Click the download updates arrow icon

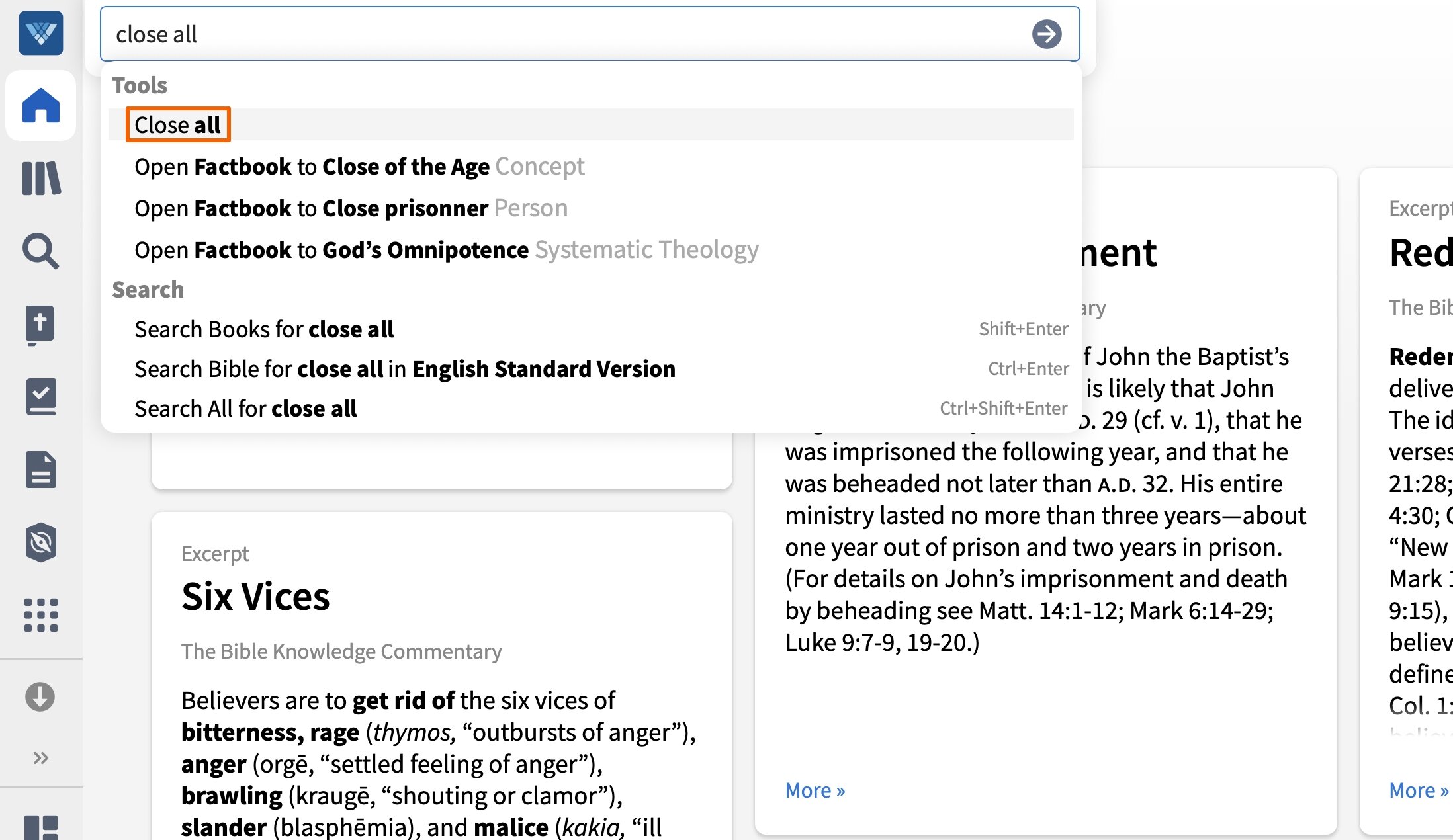[x=40, y=697]
